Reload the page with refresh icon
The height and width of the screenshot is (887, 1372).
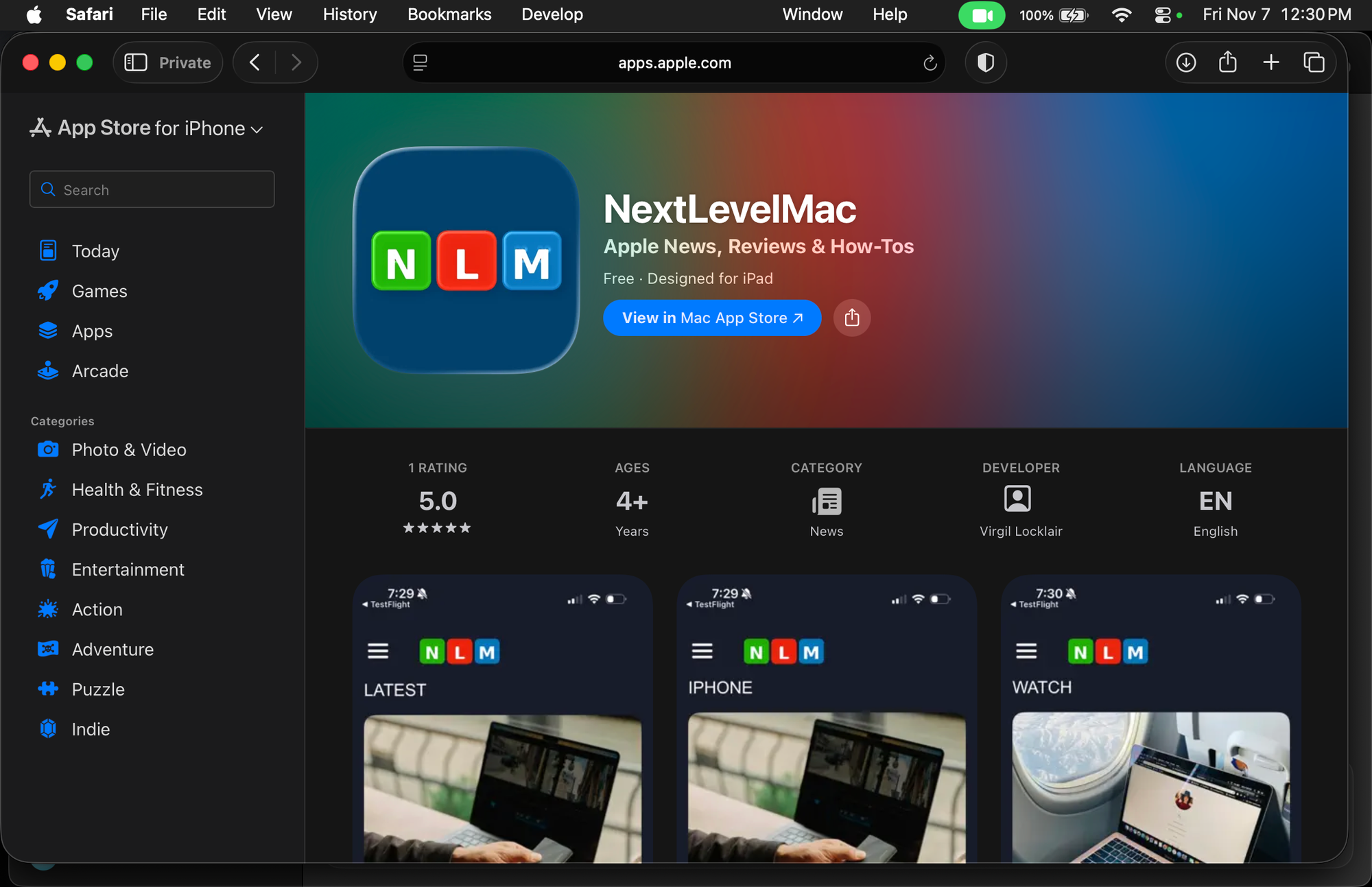tap(930, 63)
